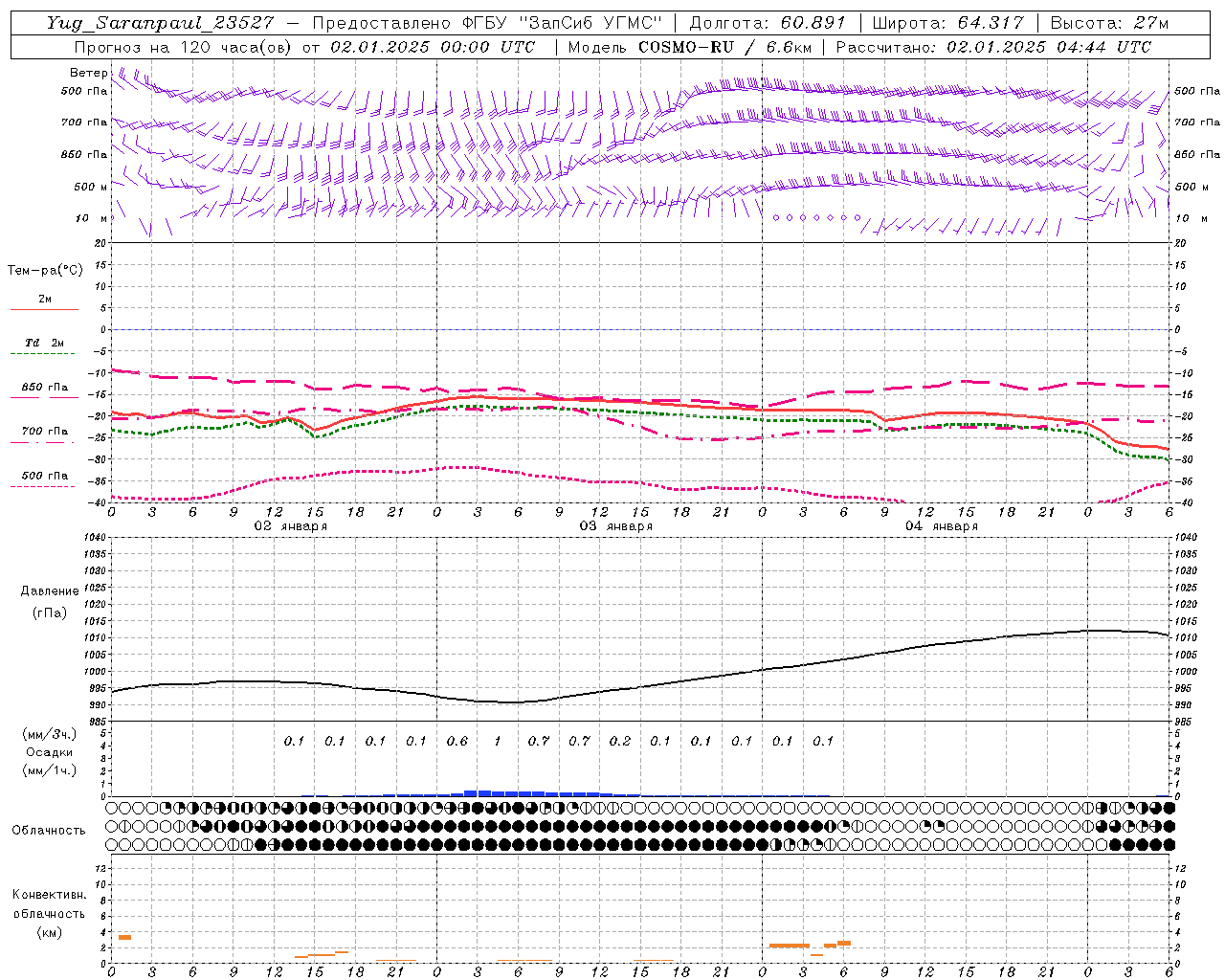1225x980 pixels.
Task: Click the '0.6' three-hour precipitation value
Action: point(457,741)
